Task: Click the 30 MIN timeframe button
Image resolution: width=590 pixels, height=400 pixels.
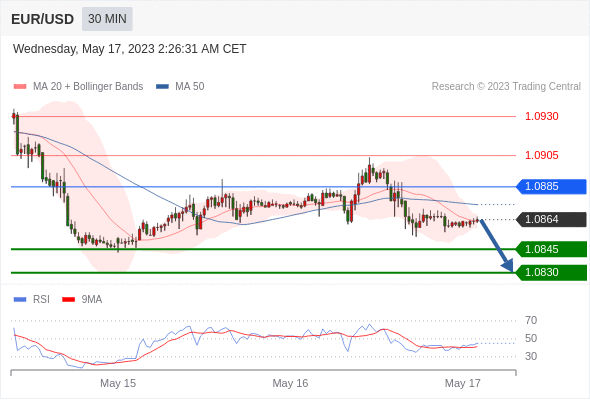Action: [107, 19]
